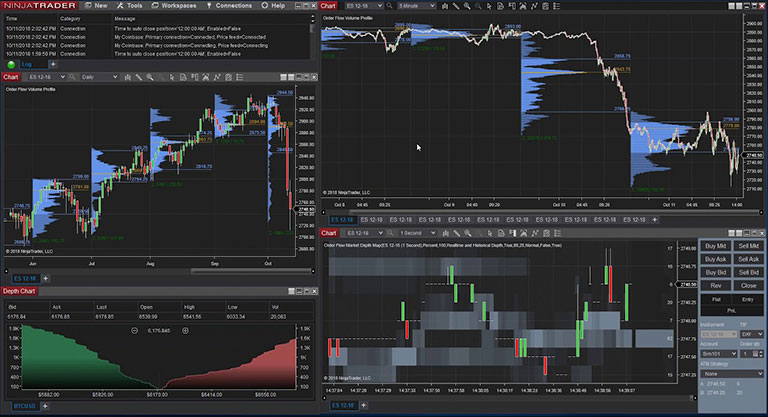Select the BTCUSD depth chart tab
The image size is (768, 417).
pyautogui.click(x=24, y=406)
